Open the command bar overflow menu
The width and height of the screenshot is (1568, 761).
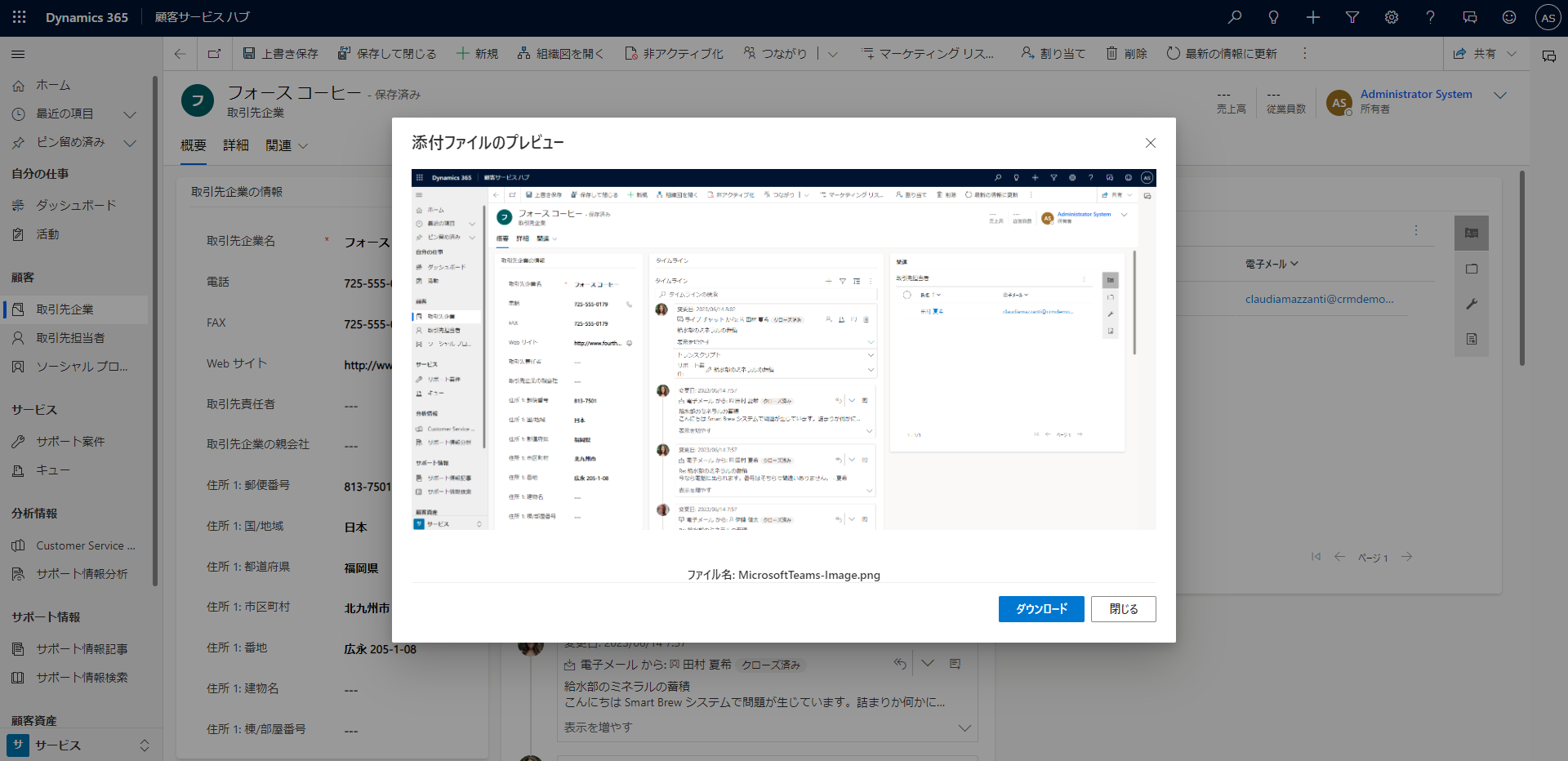pos(1304,54)
